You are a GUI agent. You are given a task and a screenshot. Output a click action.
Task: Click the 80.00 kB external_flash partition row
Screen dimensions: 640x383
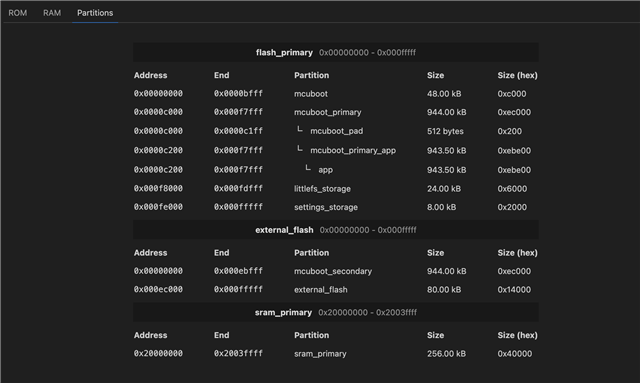336,289
